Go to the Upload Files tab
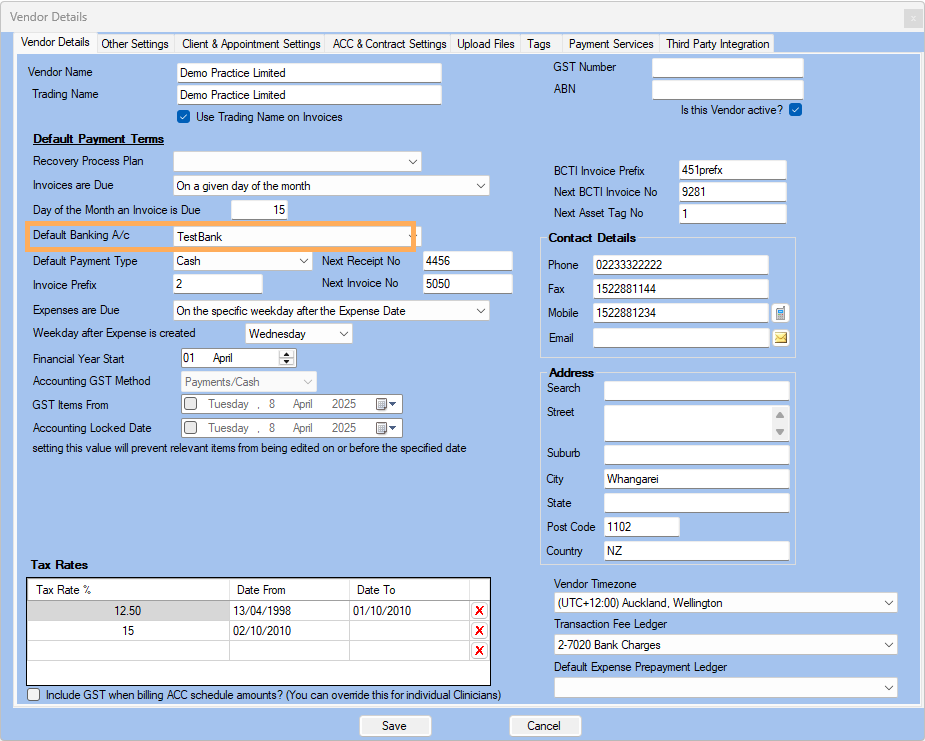The width and height of the screenshot is (925, 741). pos(486,44)
